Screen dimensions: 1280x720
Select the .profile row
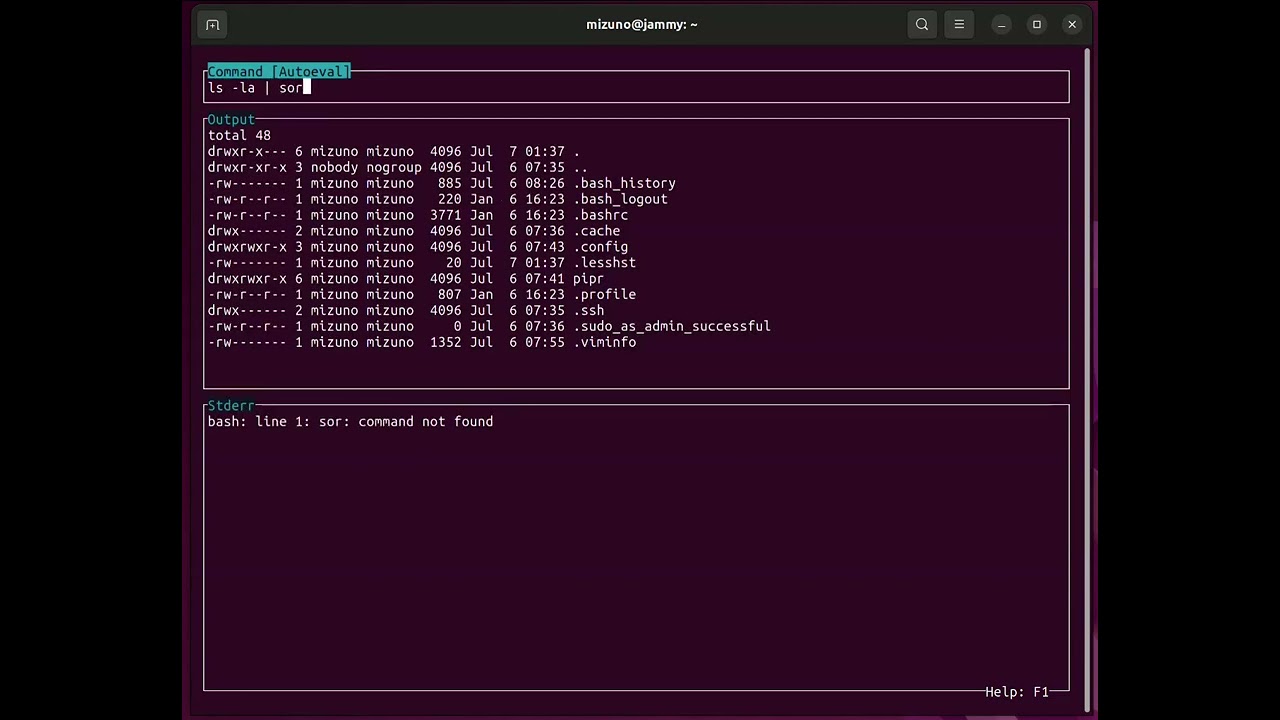pos(422,295)
